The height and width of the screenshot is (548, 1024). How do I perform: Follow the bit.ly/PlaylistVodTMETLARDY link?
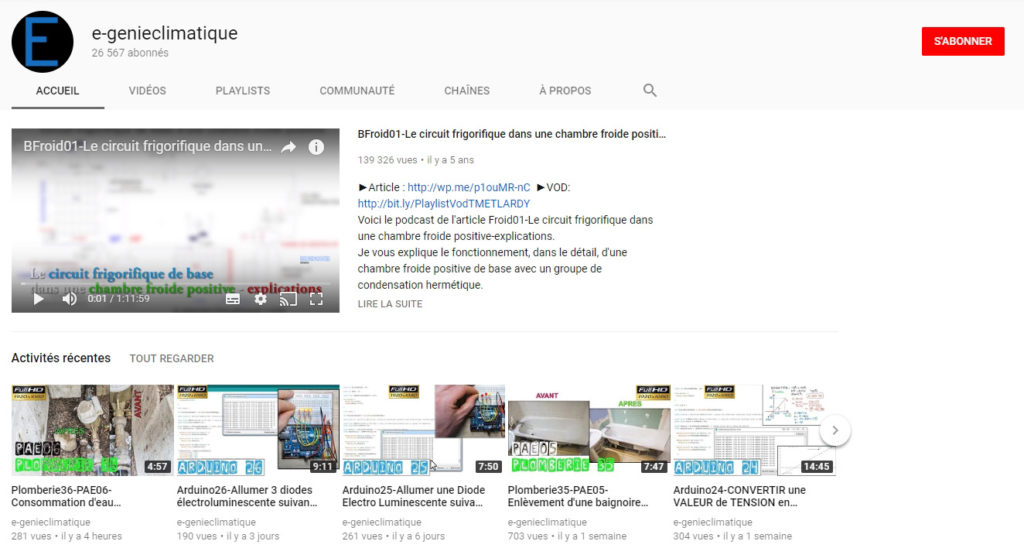pyautogui.click(x=443, y=204)
